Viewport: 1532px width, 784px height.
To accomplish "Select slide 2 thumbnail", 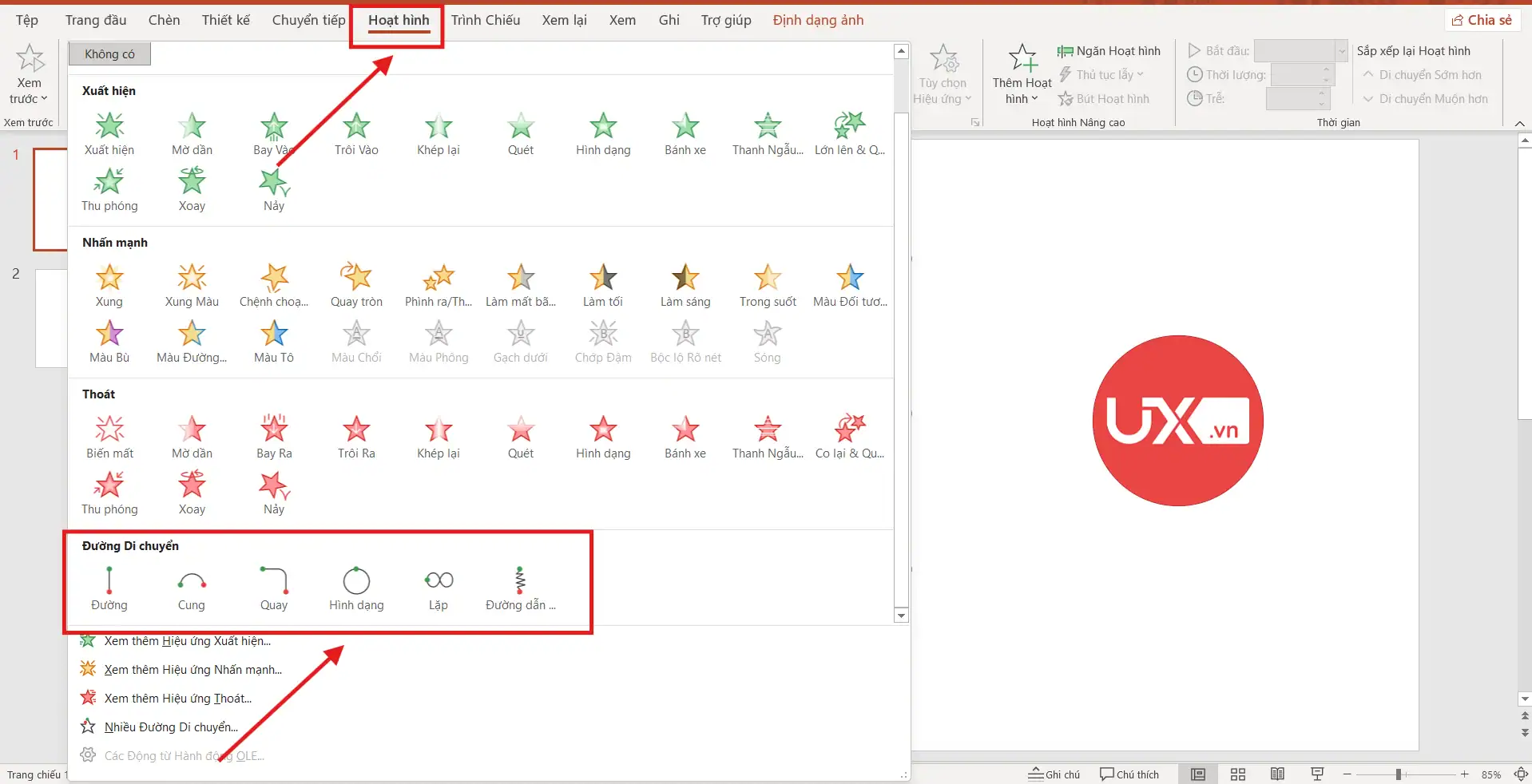I will 52,319.
